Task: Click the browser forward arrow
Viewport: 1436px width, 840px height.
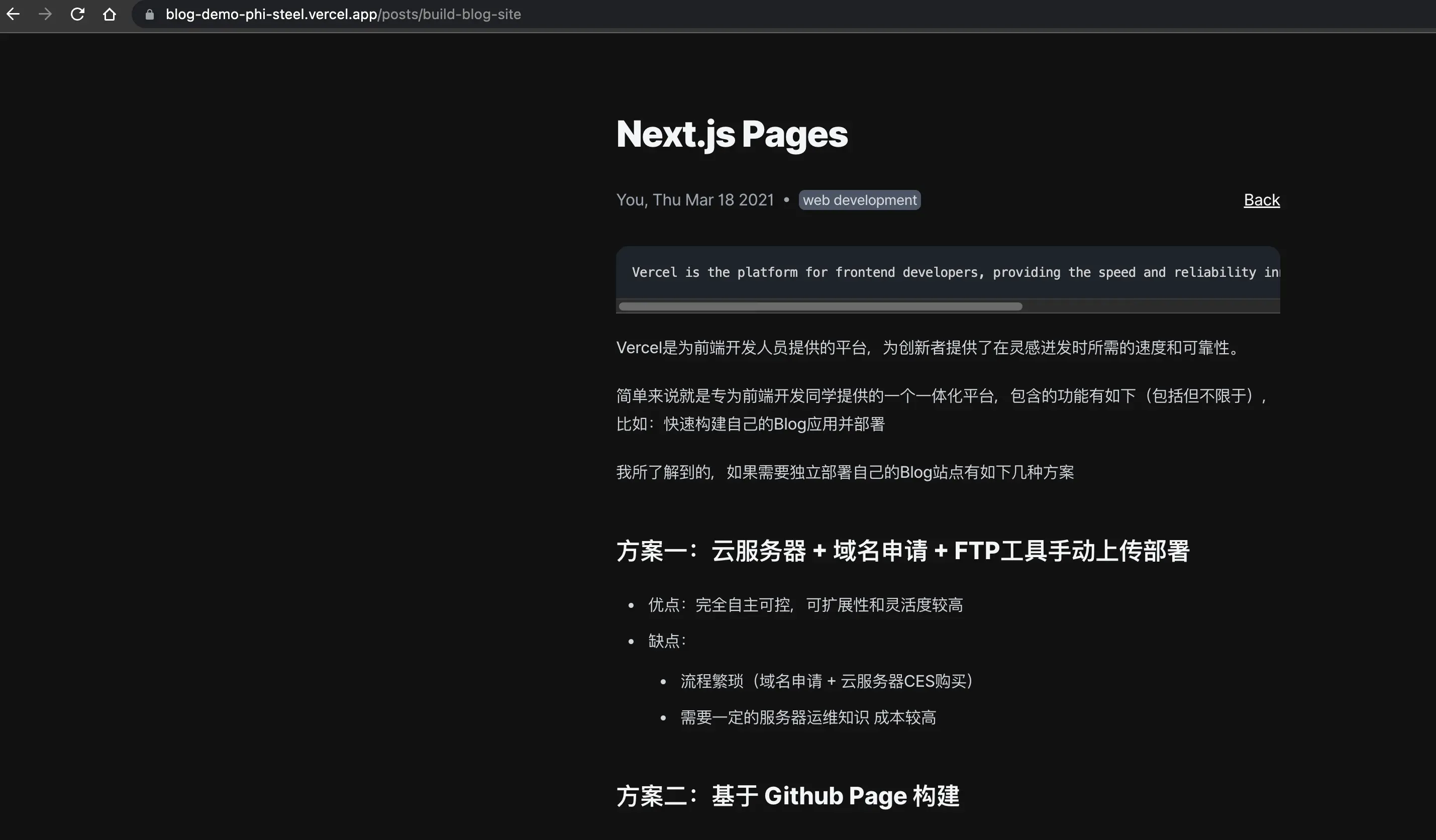Action: point(45,14)
